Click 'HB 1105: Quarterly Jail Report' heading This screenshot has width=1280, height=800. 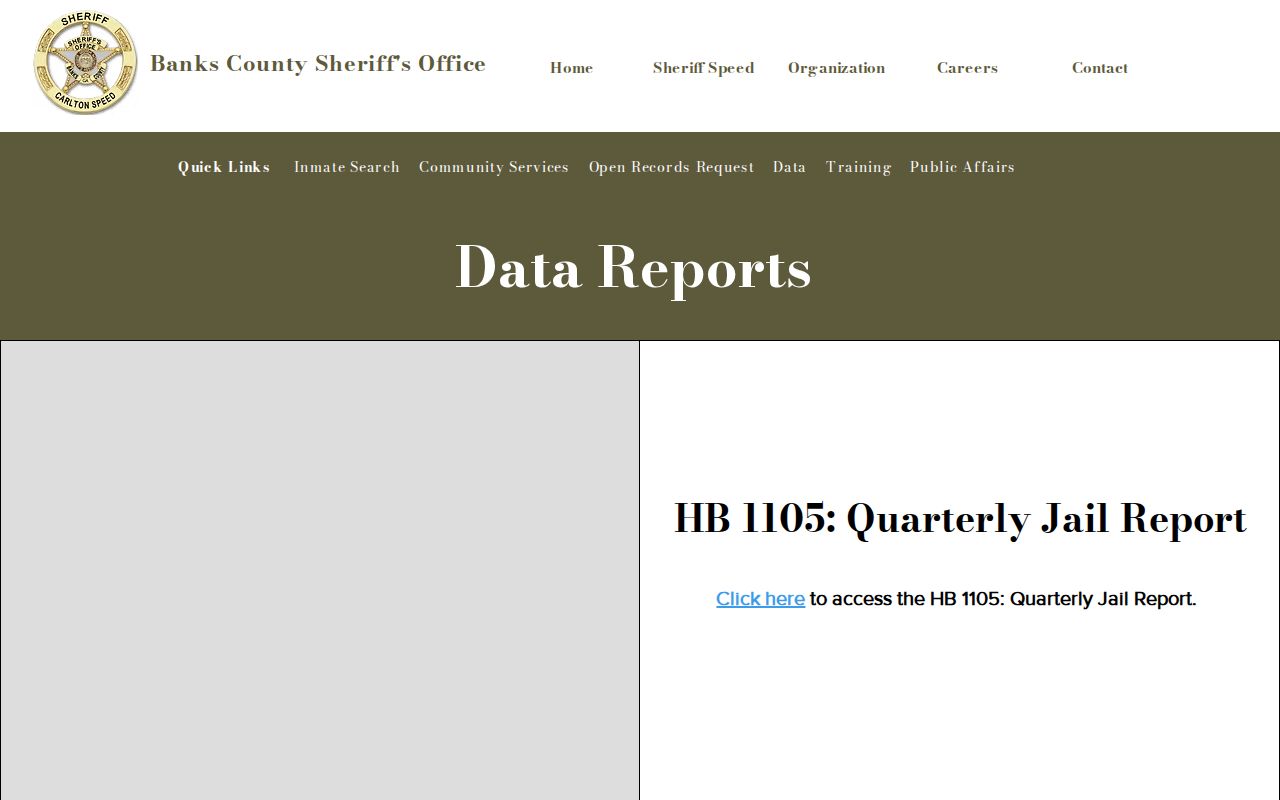pyautogui.click(x=960, y=519)
